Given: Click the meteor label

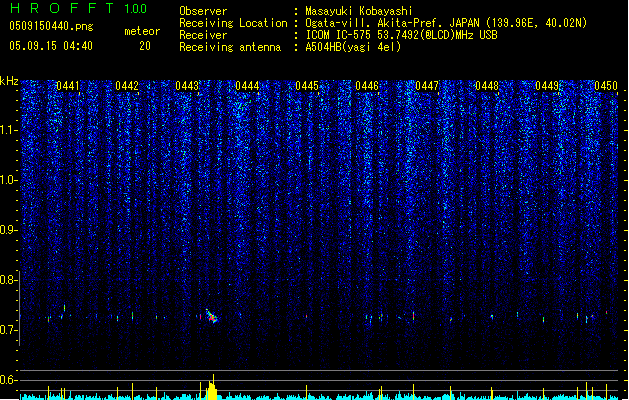Looking at the screenshot, I should click(x=142, y=31).
